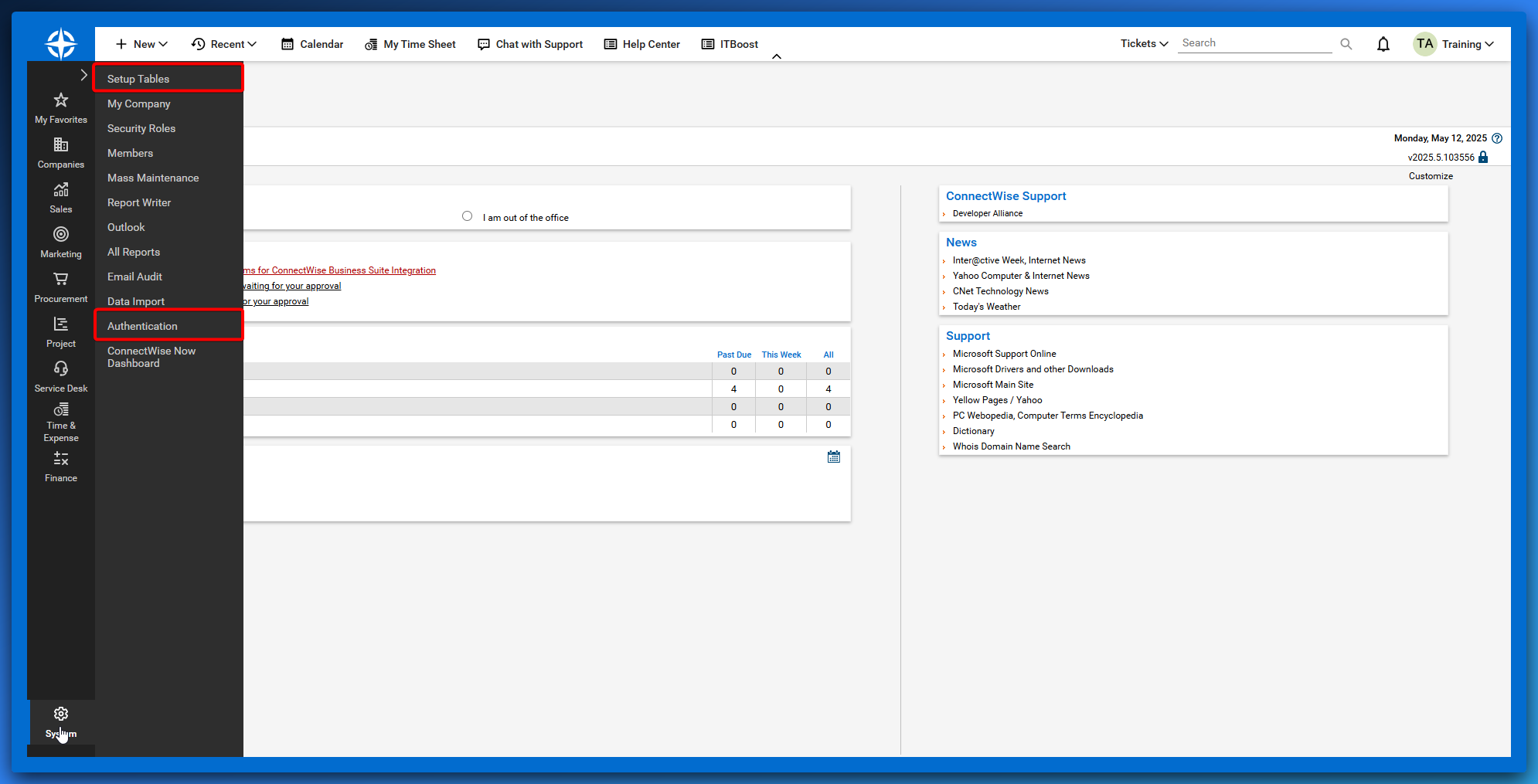Screen dimensions: 1538x784
Task: Expand the sidebar with the arrow
Action: point(84,75)
